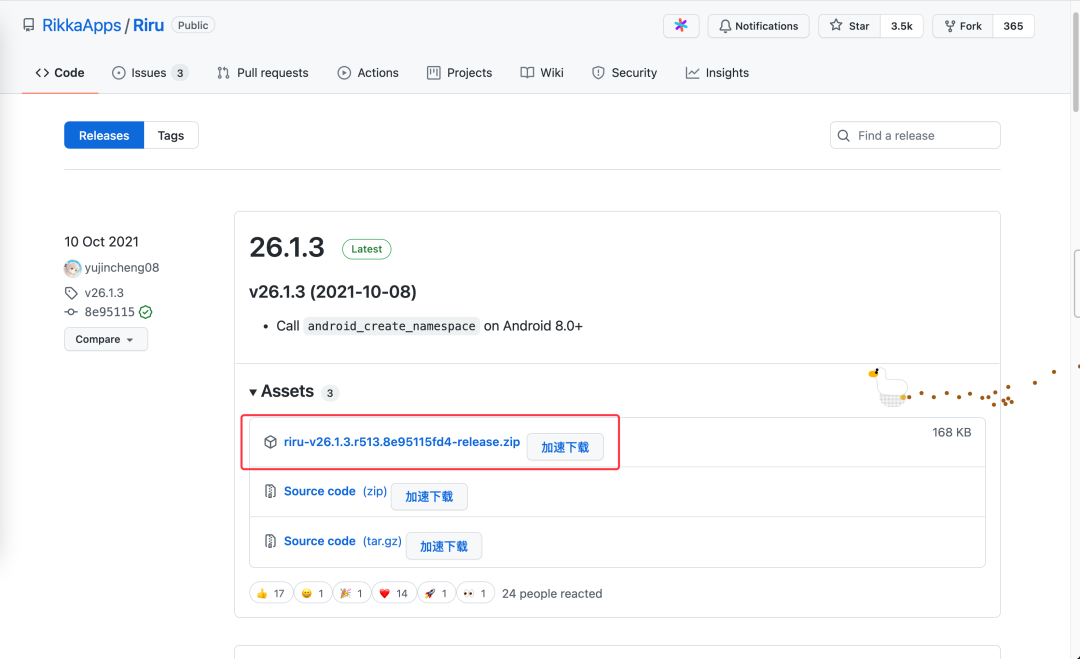This screenshot has height=659, width=1080.
Task: Click the package icon beside the riru zip
Action: 271,442
